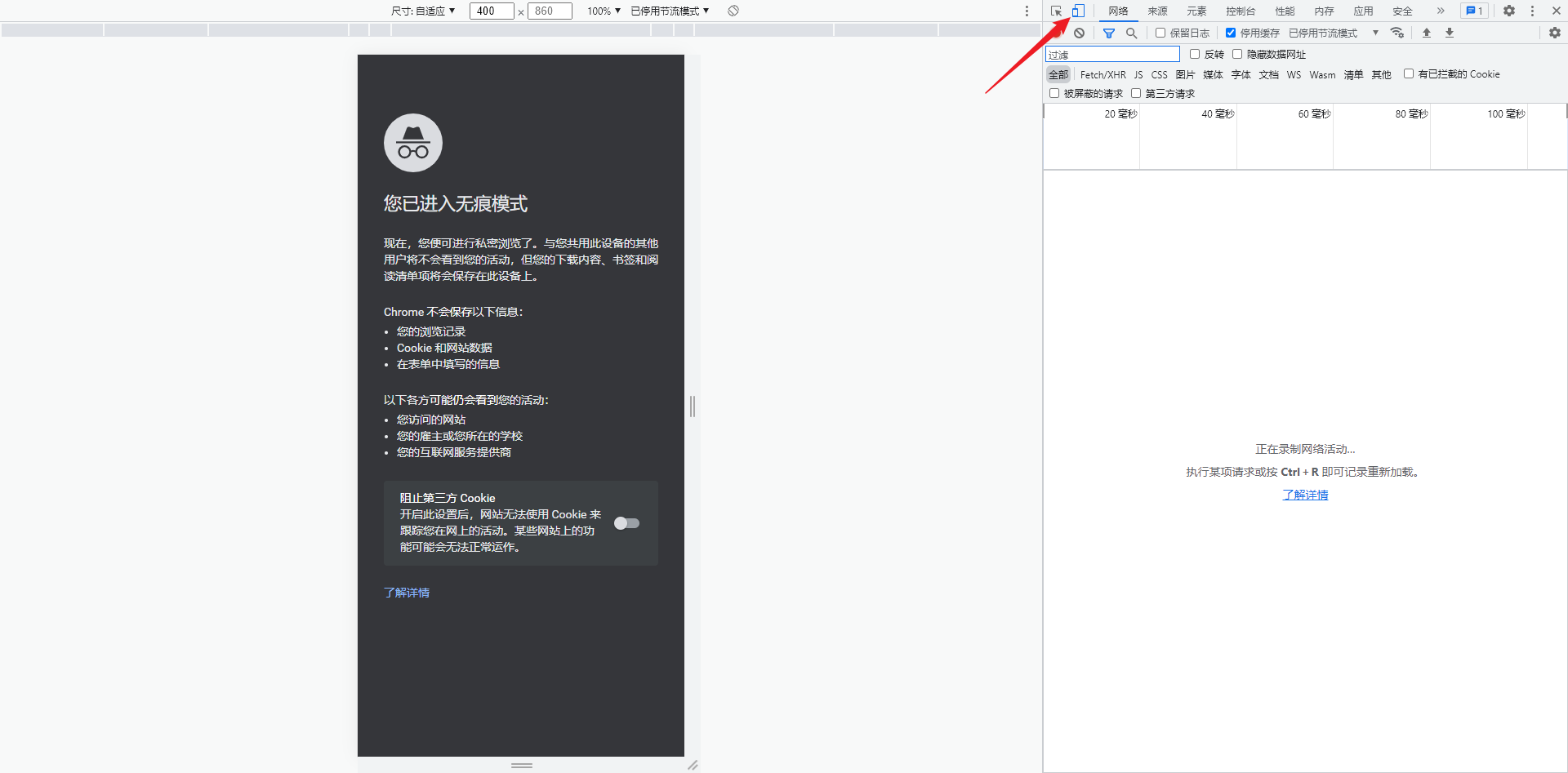Check 有已拦截的 Cookie checkbox
The height and width of the screenshot is (773, 1568).
point(1408,73)
